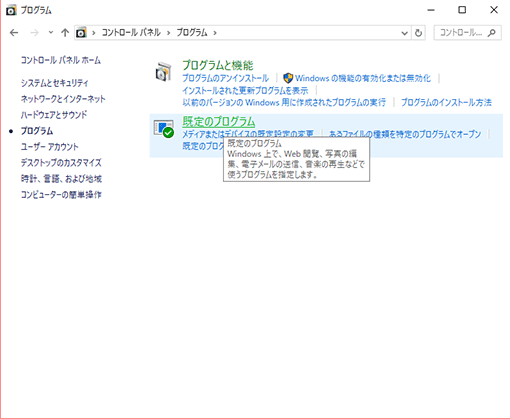Open the recent locations dropdown chevron
510x419 pixels.
coord(51,33)
